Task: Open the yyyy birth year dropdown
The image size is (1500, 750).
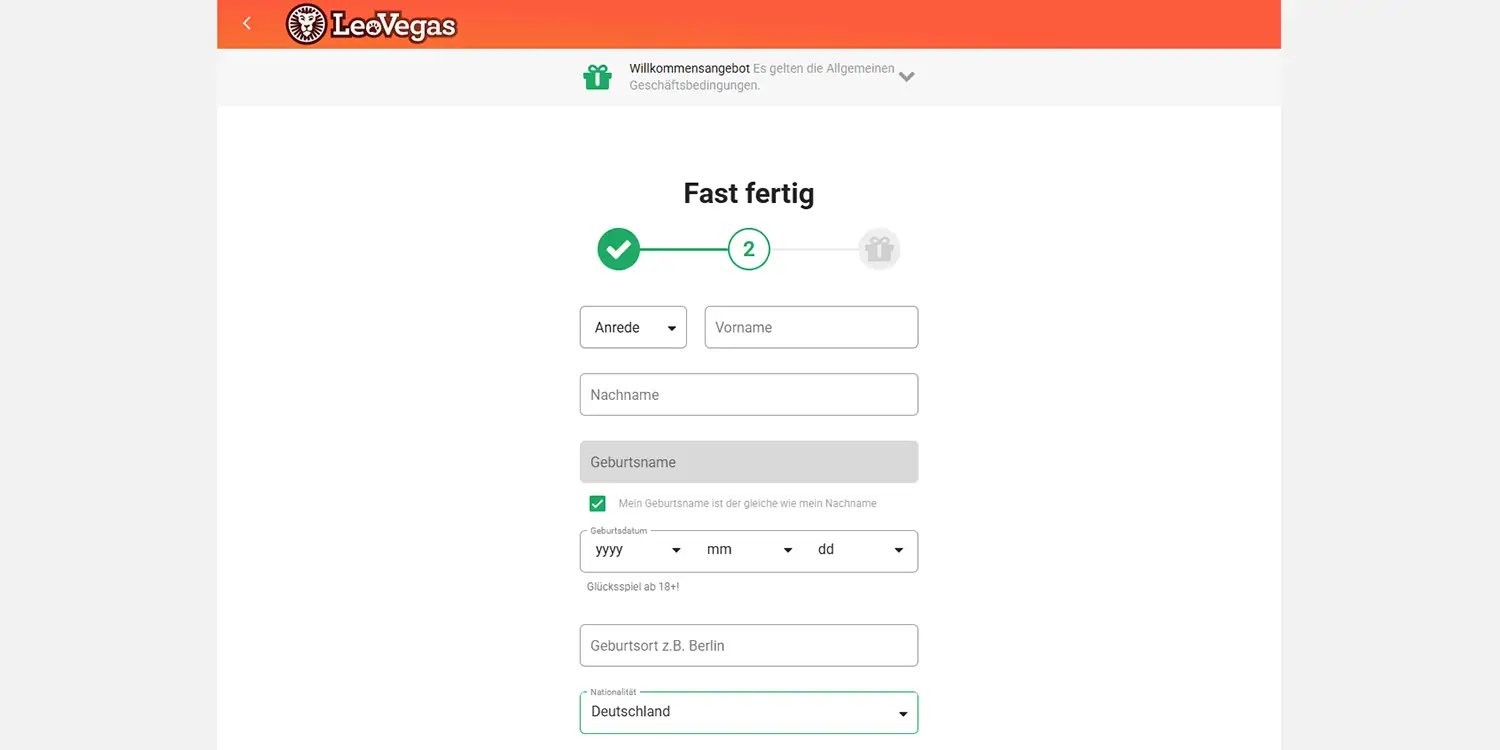Action: tap(637, 550)
